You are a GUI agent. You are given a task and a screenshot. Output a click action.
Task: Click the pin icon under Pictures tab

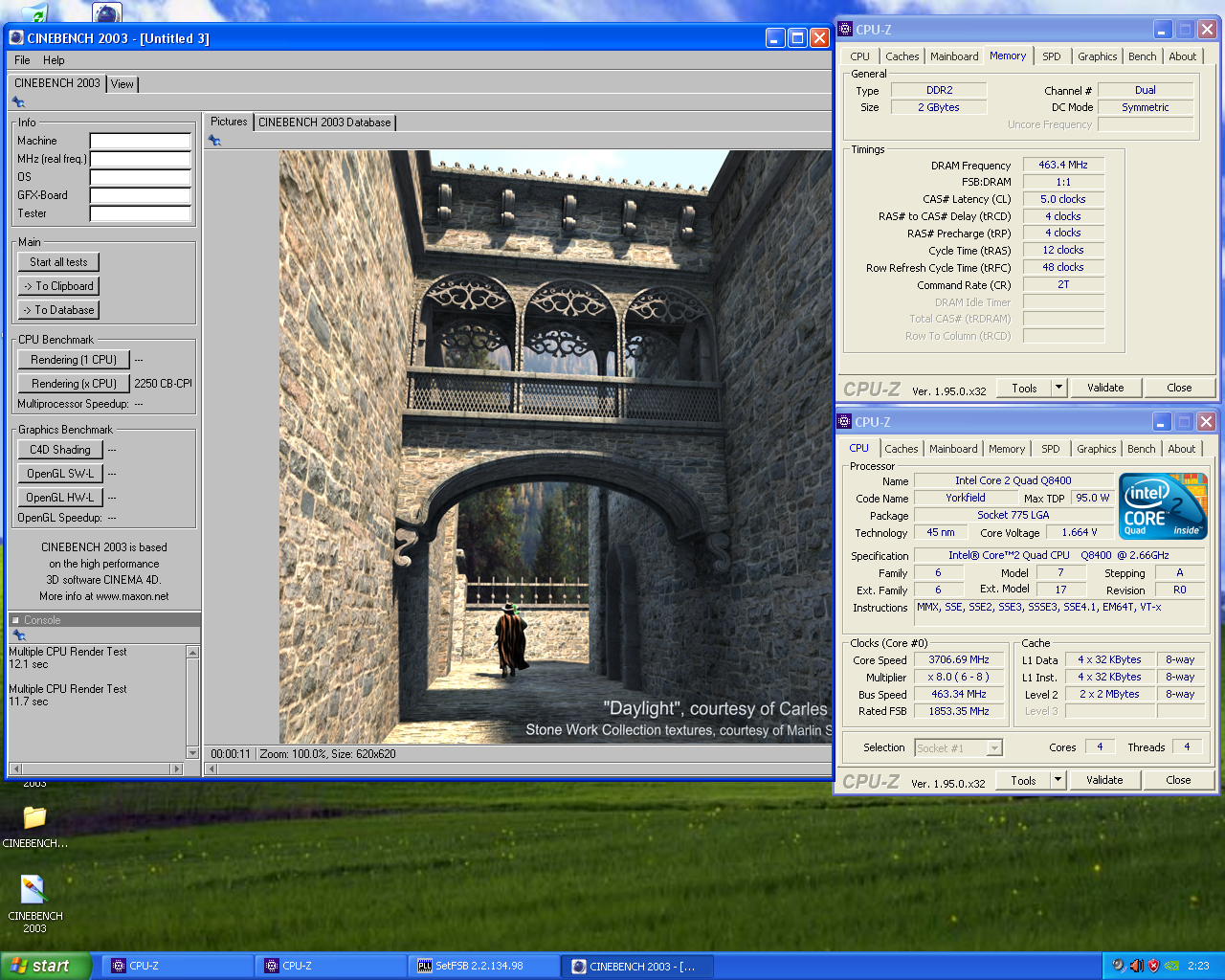[x=214, y=141]
